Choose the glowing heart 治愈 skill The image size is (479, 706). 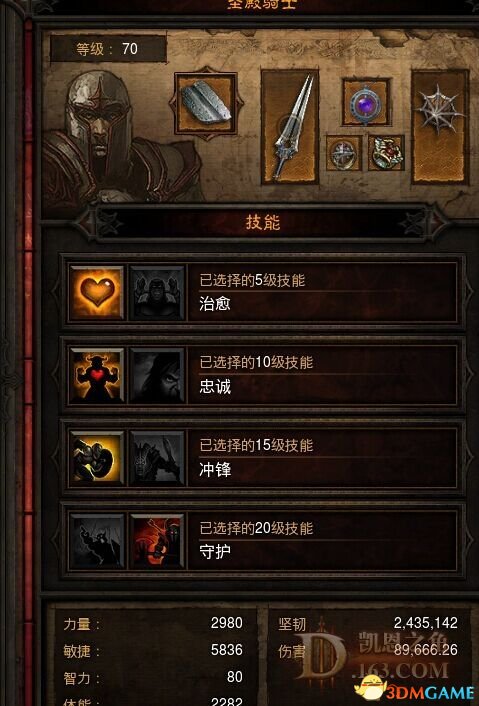point(97,293)
